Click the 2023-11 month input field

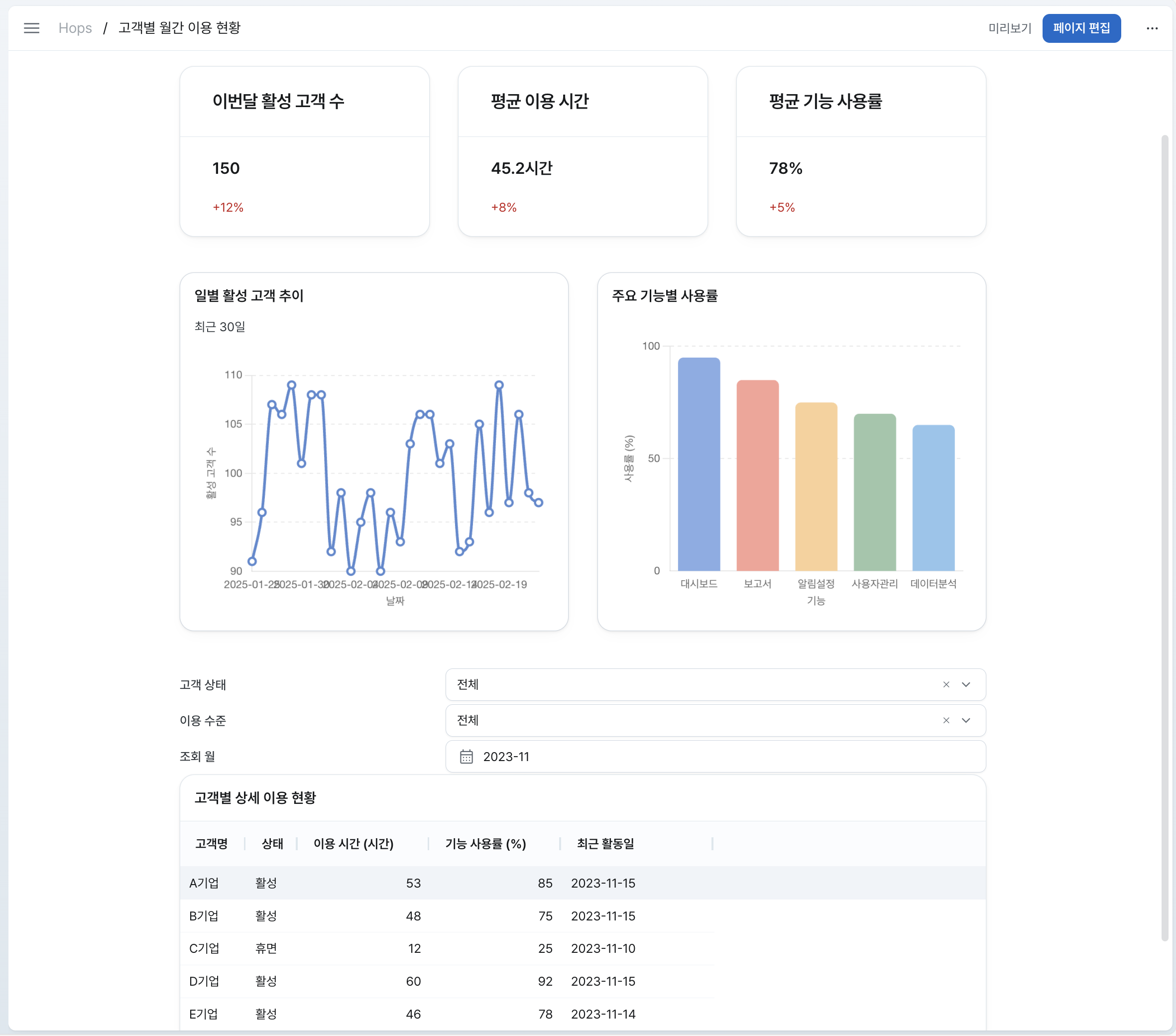click(715, 756)
